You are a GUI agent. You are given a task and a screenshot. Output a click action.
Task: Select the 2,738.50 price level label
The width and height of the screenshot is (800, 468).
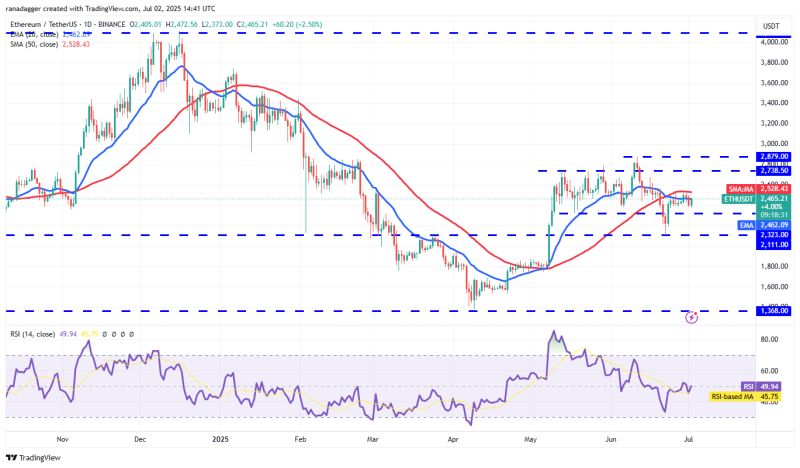coord(775,171)
